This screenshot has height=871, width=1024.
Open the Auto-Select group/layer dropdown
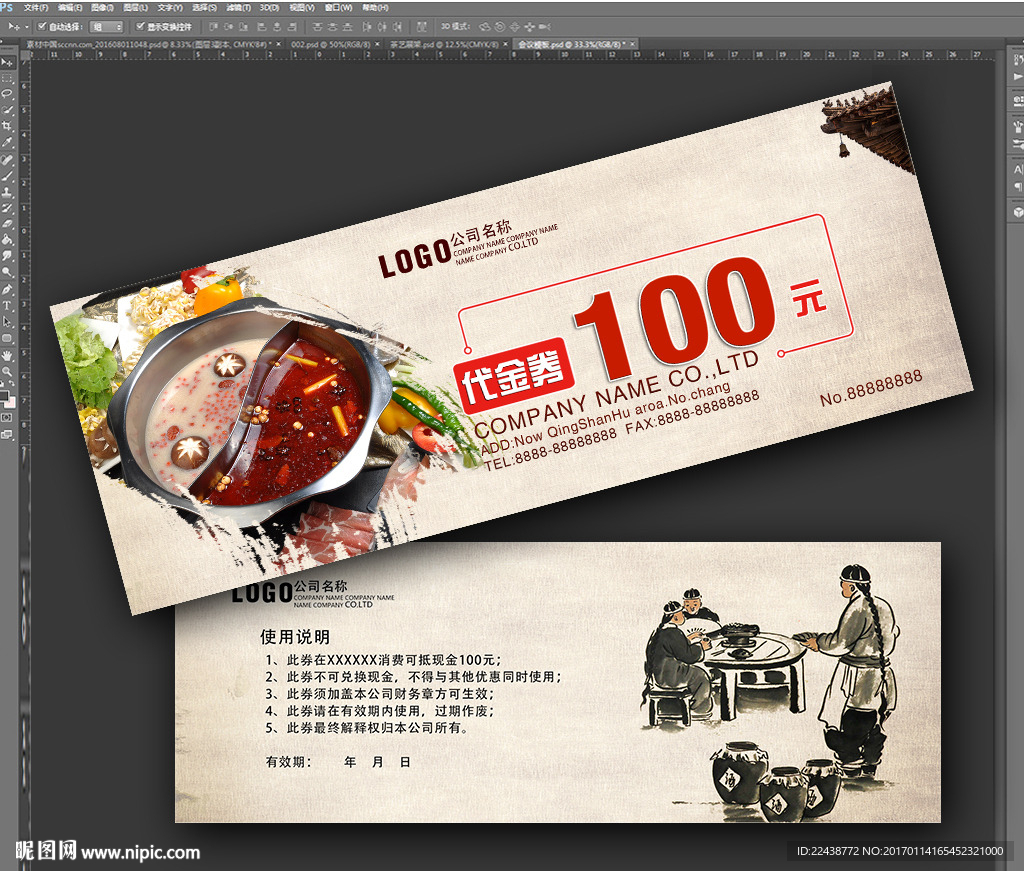pyautogui.click(x=106, y=27)
